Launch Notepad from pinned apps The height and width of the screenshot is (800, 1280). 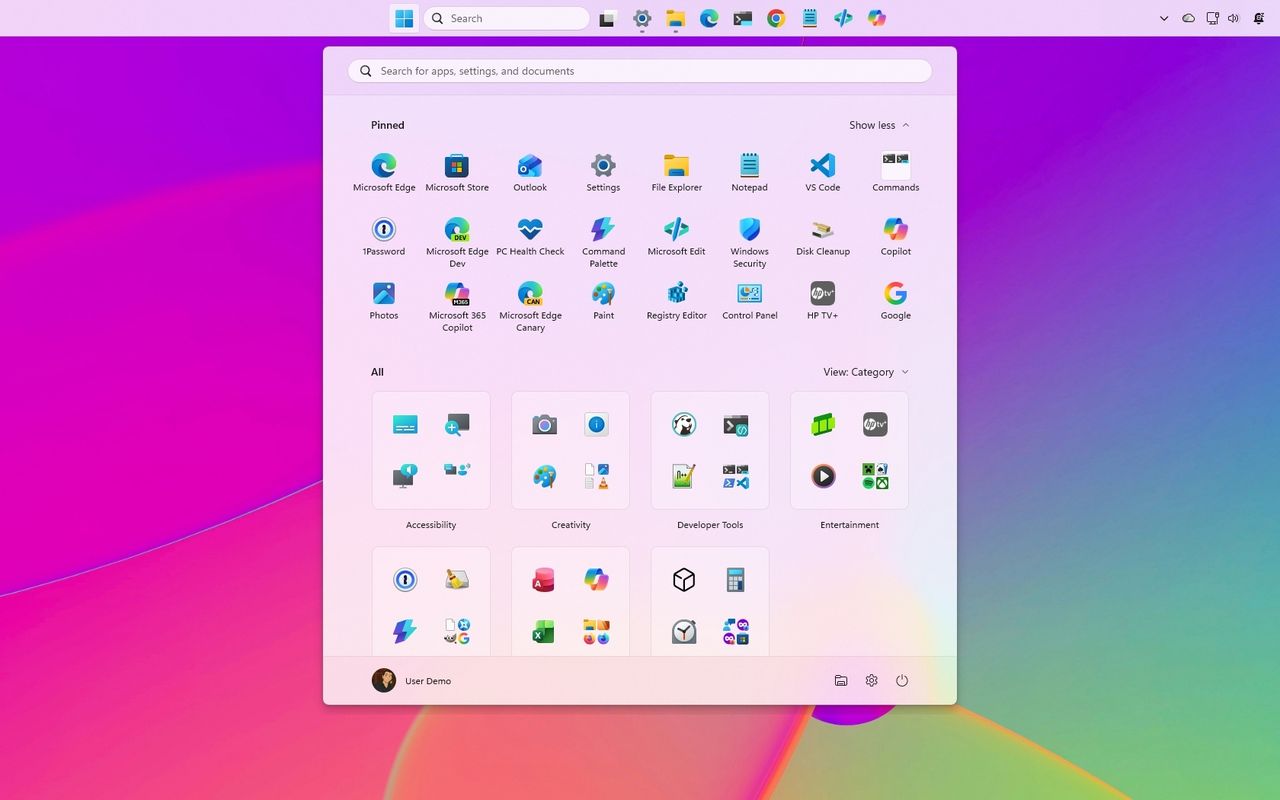(x=749, y=172)
